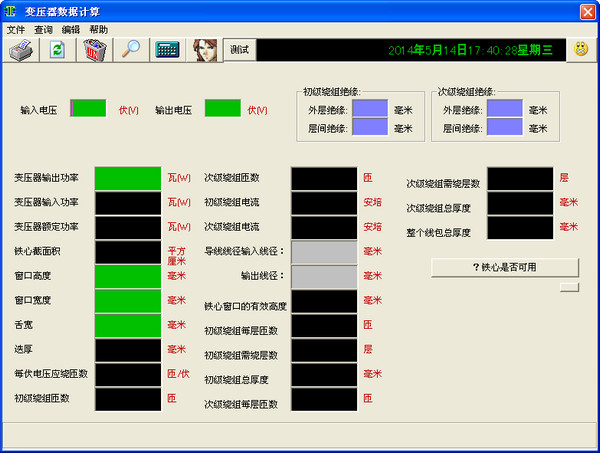Click the small blank button below 铁心是否可用
The width and height of the screenshot is (600, 453).
pos(569,287)
